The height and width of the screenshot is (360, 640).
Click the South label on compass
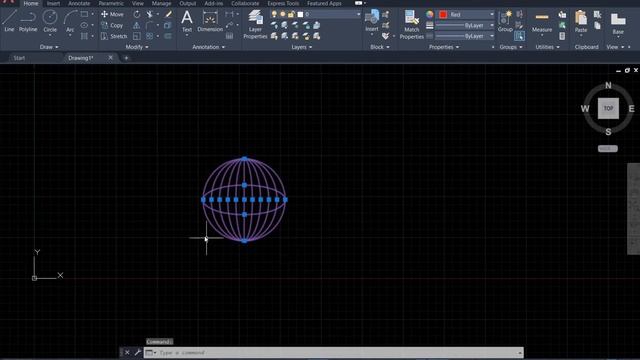[608, 132]
